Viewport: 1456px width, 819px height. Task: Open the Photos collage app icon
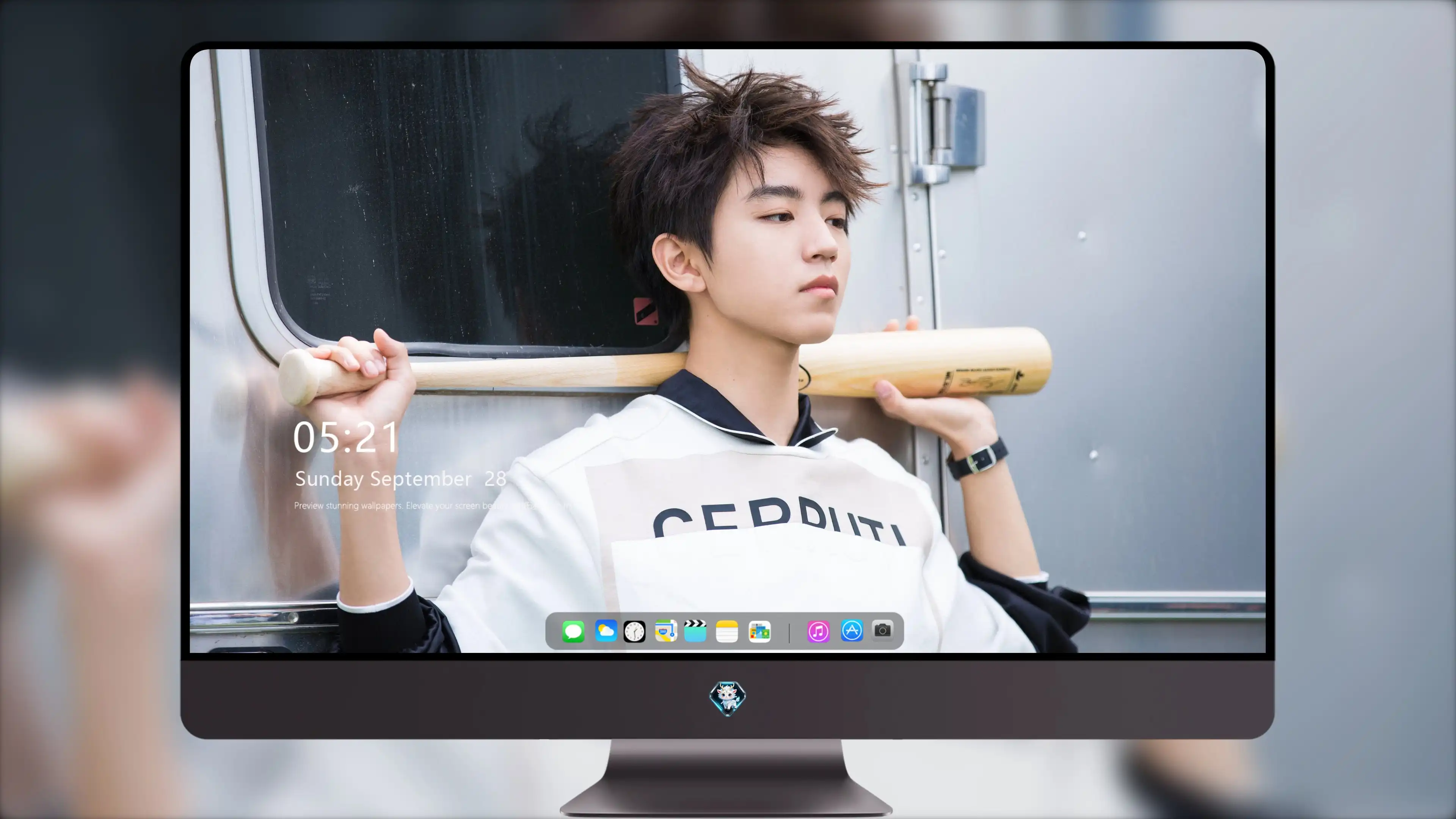tap(759, 631)
